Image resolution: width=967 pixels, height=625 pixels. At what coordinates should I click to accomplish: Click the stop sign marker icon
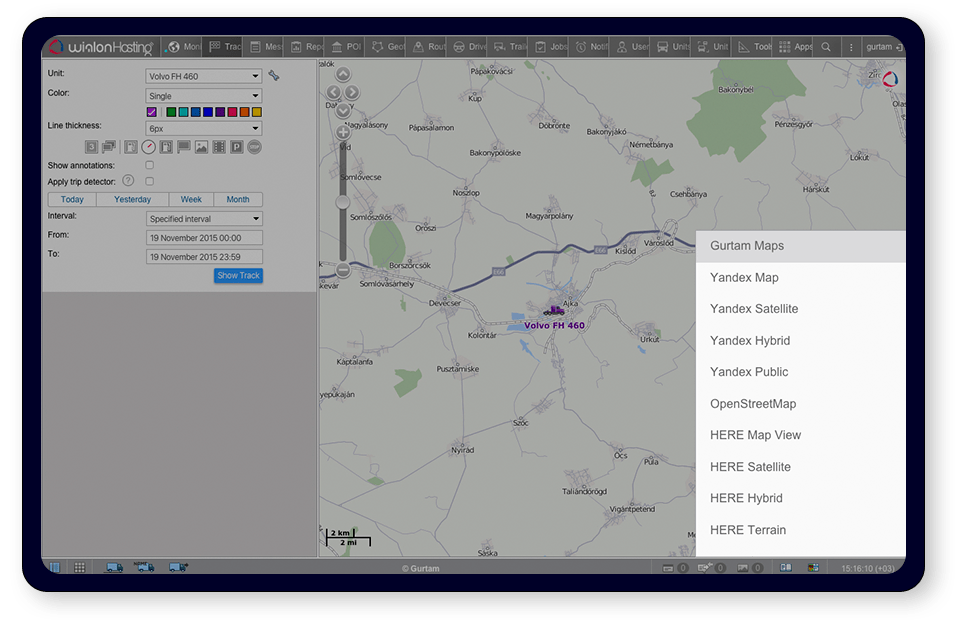point(254,147)
